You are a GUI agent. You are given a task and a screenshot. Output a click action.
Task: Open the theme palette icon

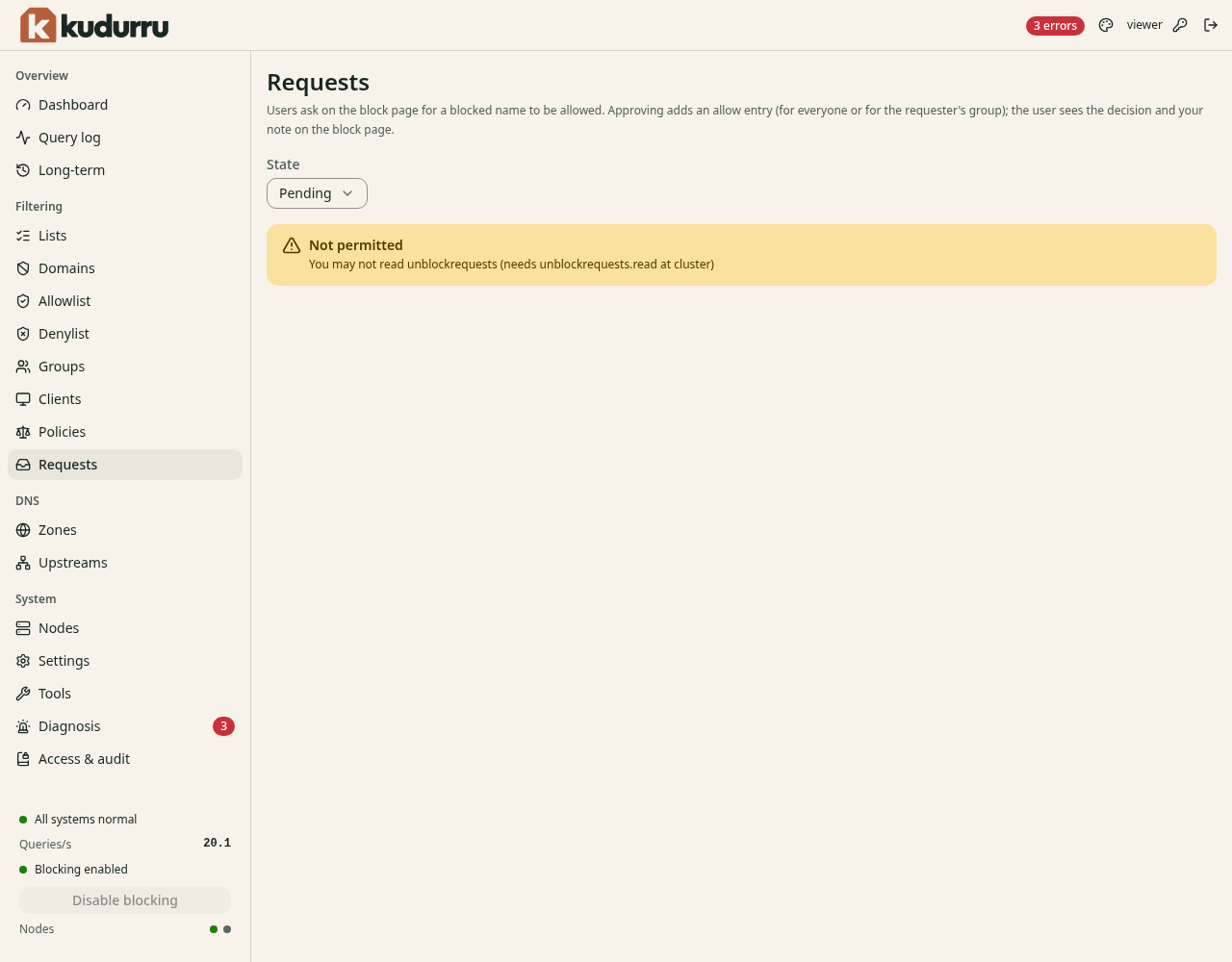coord(1106,25)
